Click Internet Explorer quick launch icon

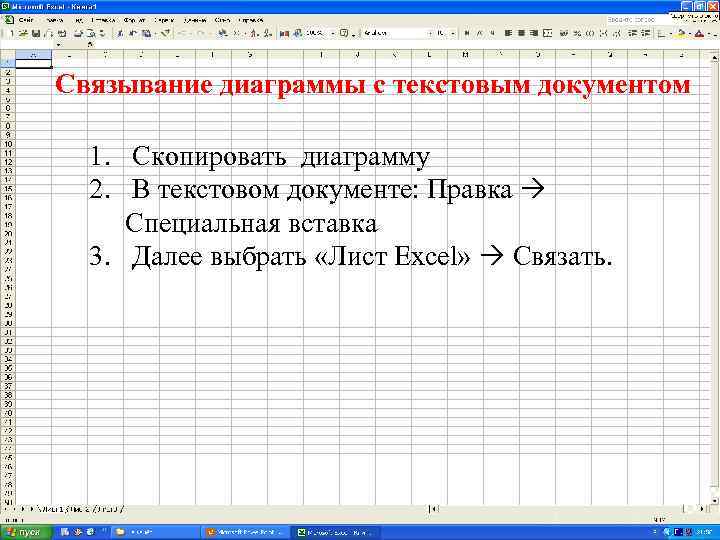point(90,532)
